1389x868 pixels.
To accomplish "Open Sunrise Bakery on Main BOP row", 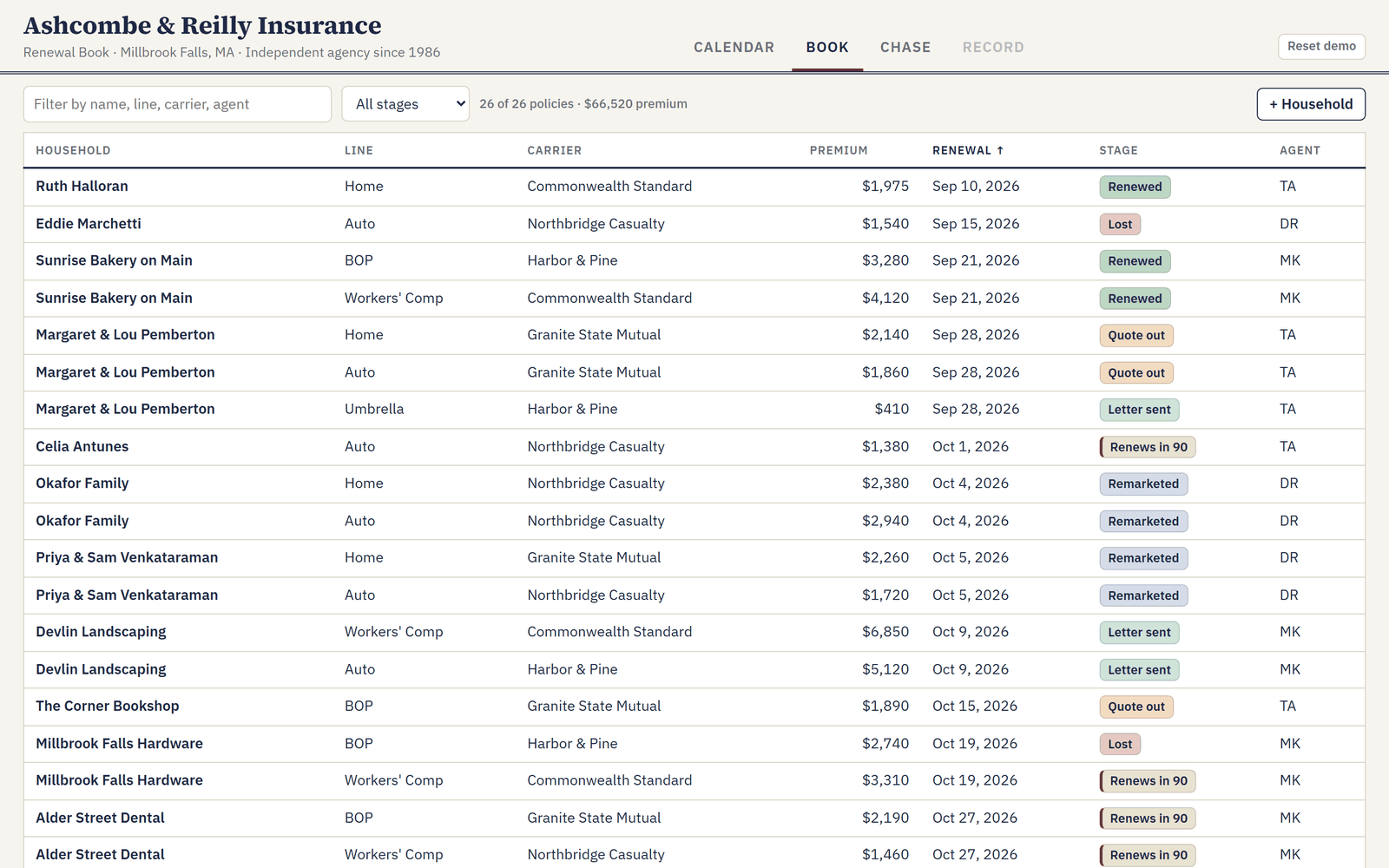I will coord(694,261).
